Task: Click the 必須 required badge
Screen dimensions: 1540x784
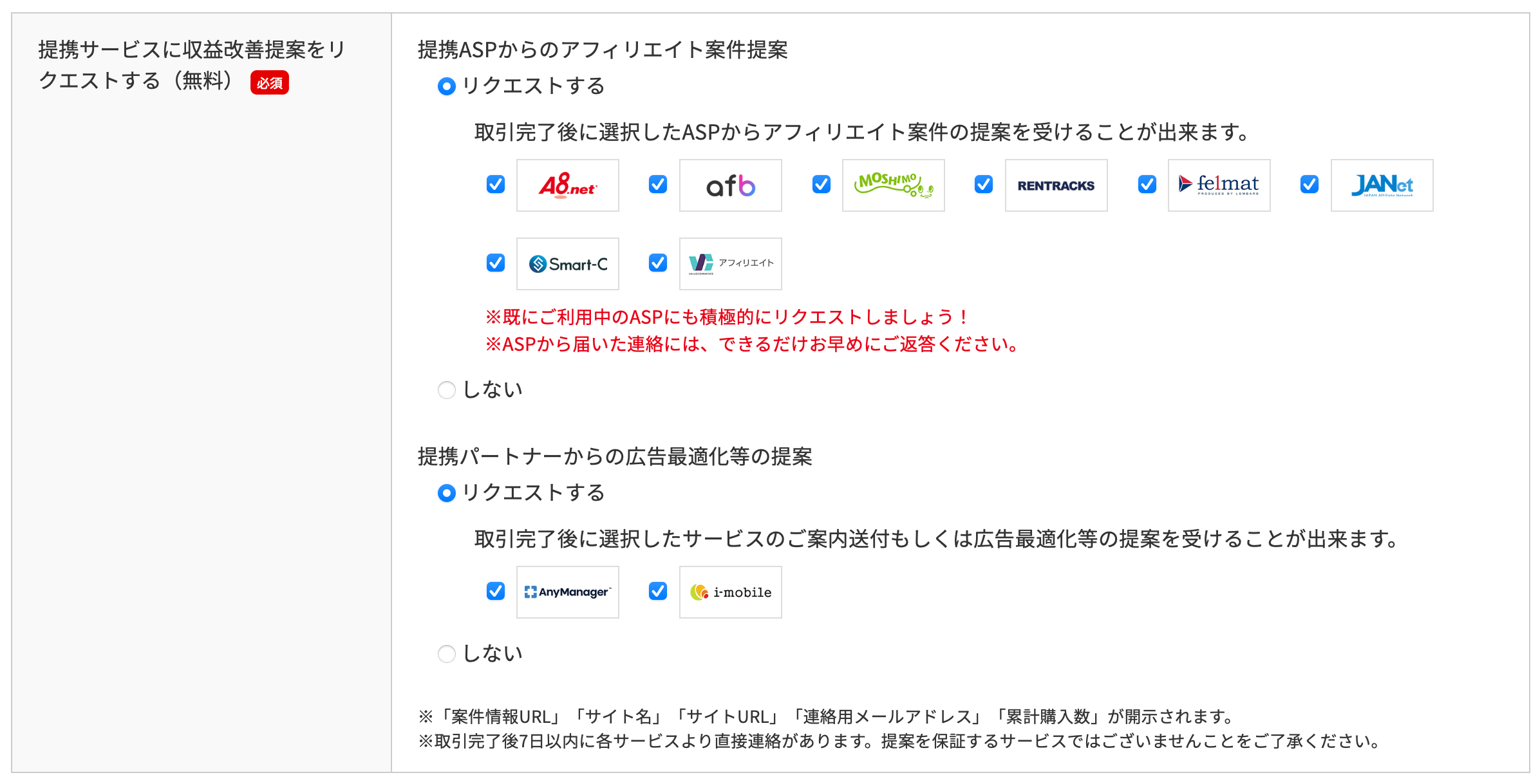Action: tap(270, 82)
